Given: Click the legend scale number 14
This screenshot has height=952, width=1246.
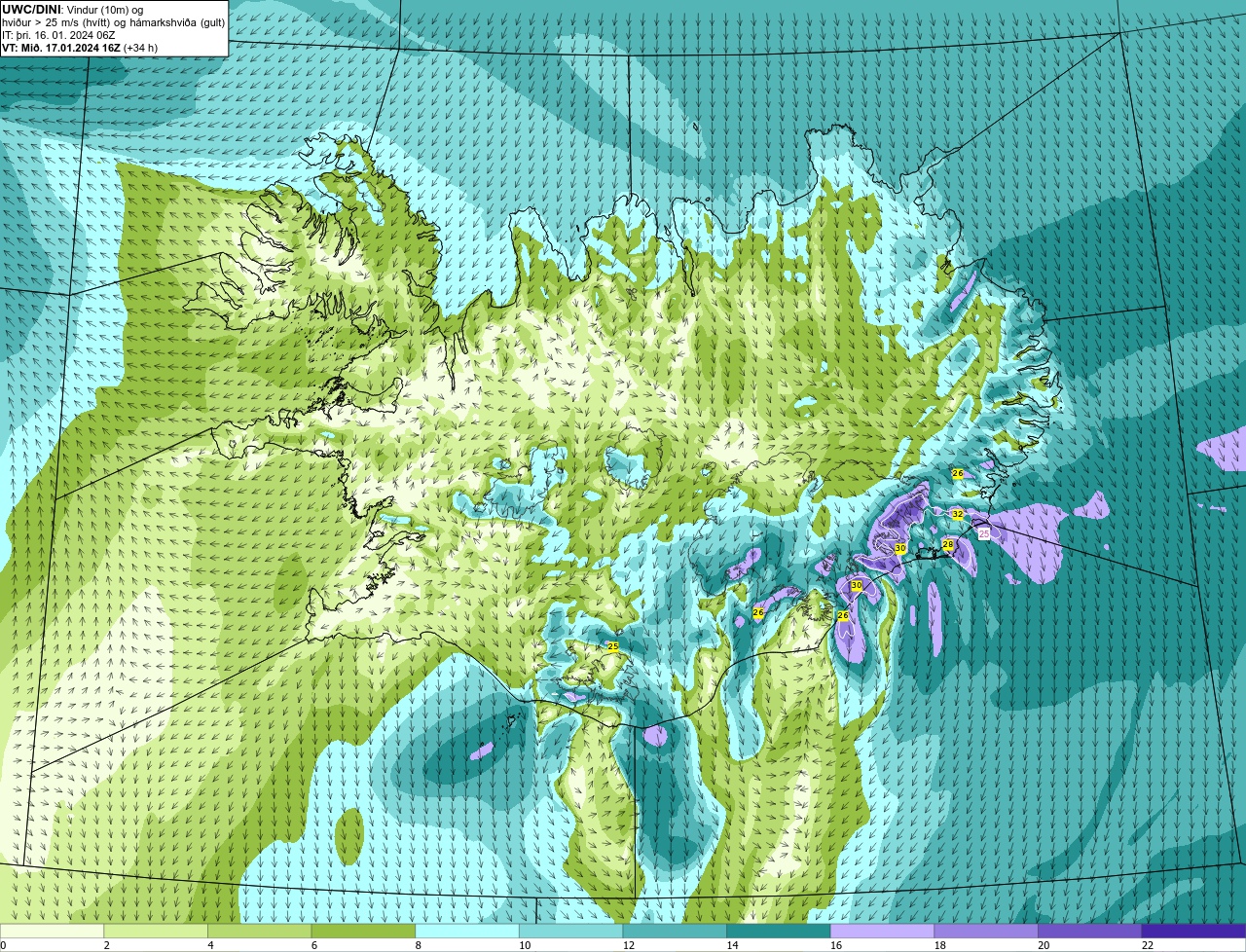Looking at the screenshot, I should coord(733,945).
